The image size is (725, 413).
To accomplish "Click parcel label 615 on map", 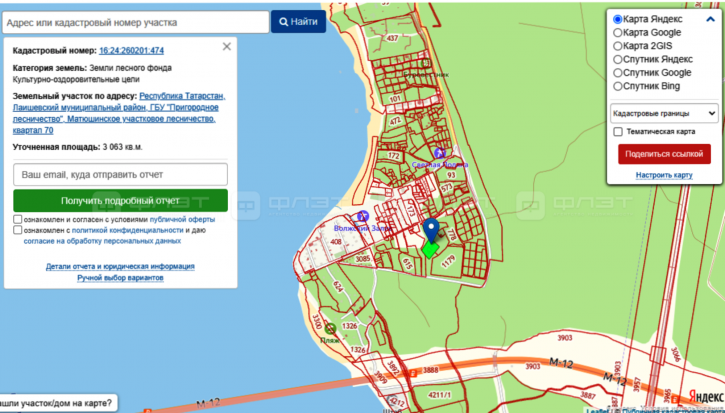I will [408, 264].
